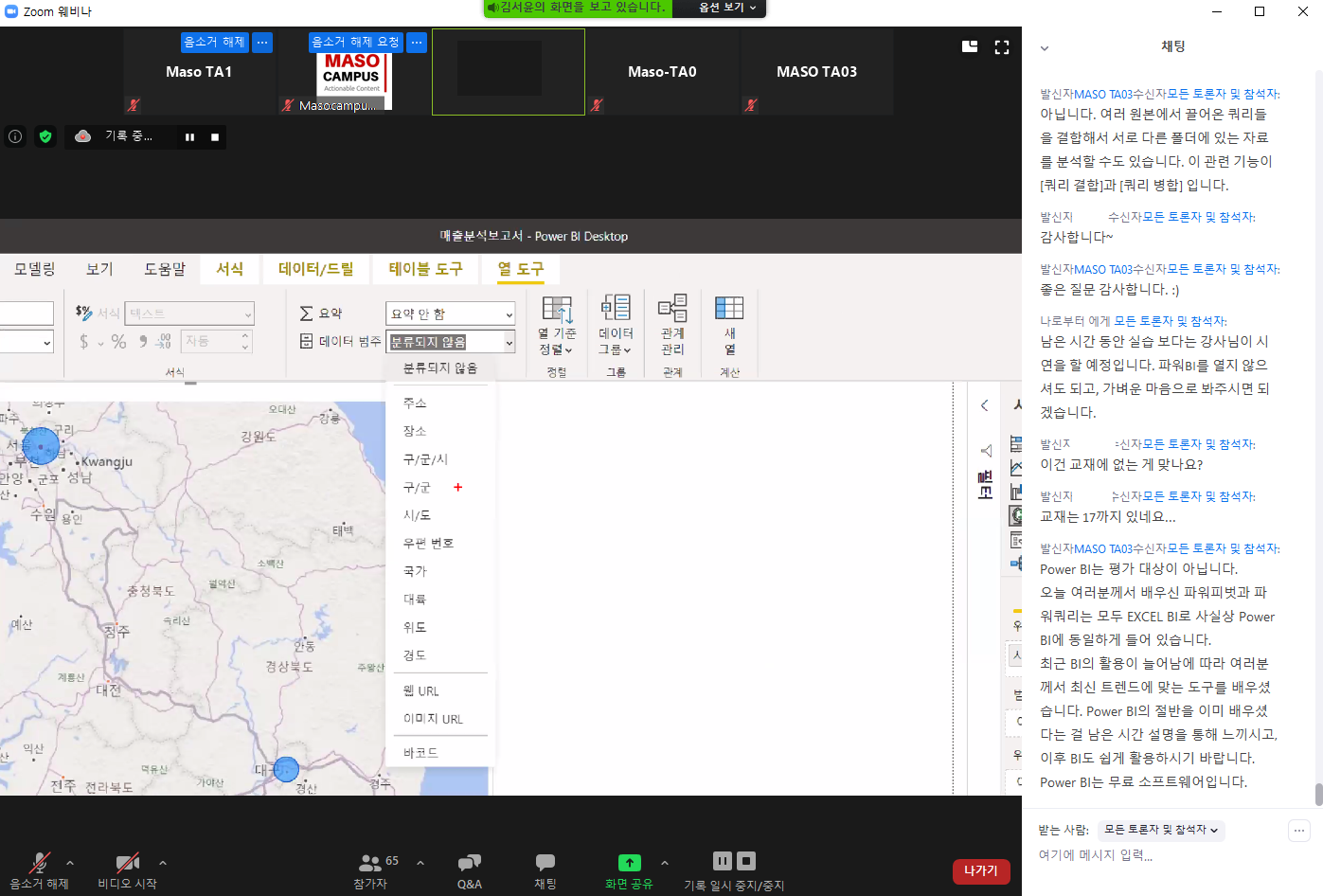Open the 받는 사람 recipient dropdown
Screen dimensions: 1323x896
1161,830
